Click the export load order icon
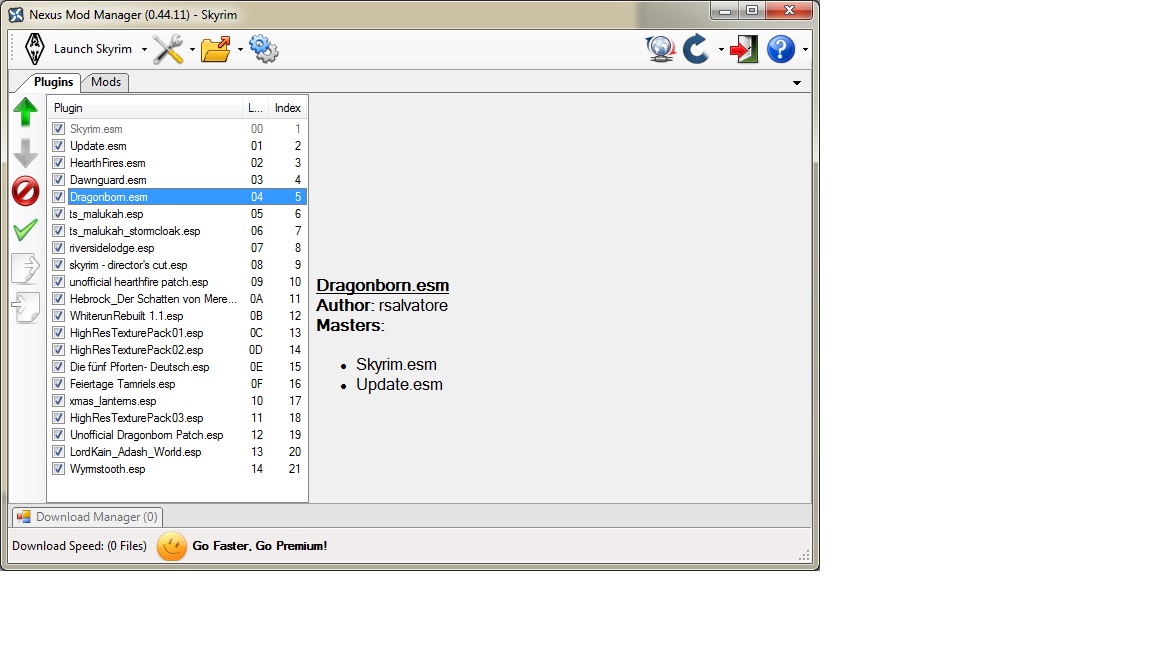The height and width of the screenshot is (648, 1152). [x=26, y=268]
